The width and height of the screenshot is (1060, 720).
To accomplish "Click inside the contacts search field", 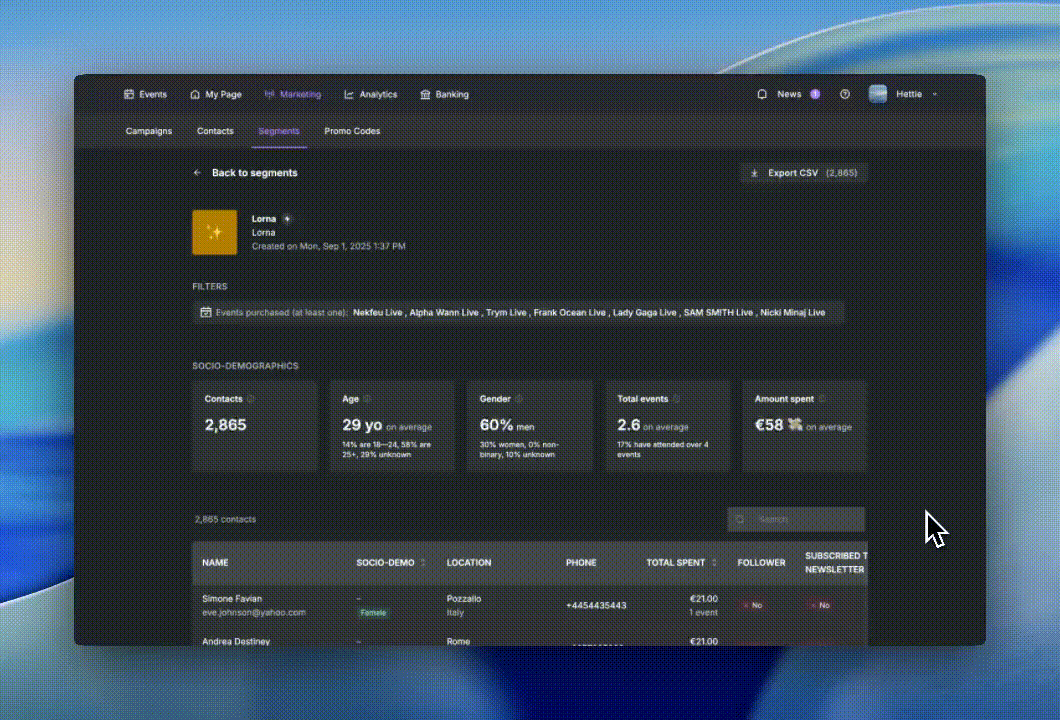I will click(796, 519).
